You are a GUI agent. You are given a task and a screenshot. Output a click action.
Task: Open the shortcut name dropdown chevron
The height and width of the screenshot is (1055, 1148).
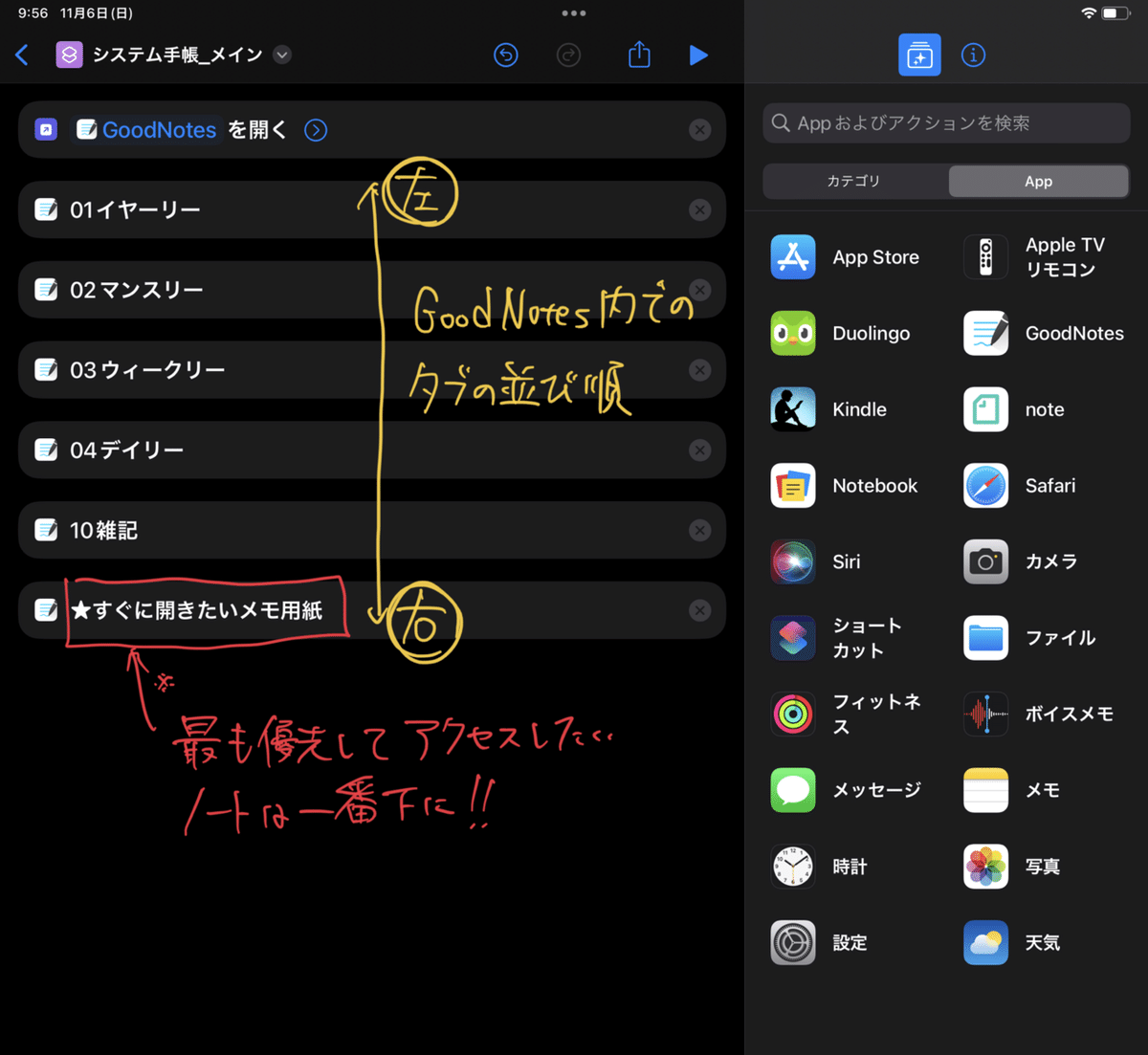(x=281, y=55)
